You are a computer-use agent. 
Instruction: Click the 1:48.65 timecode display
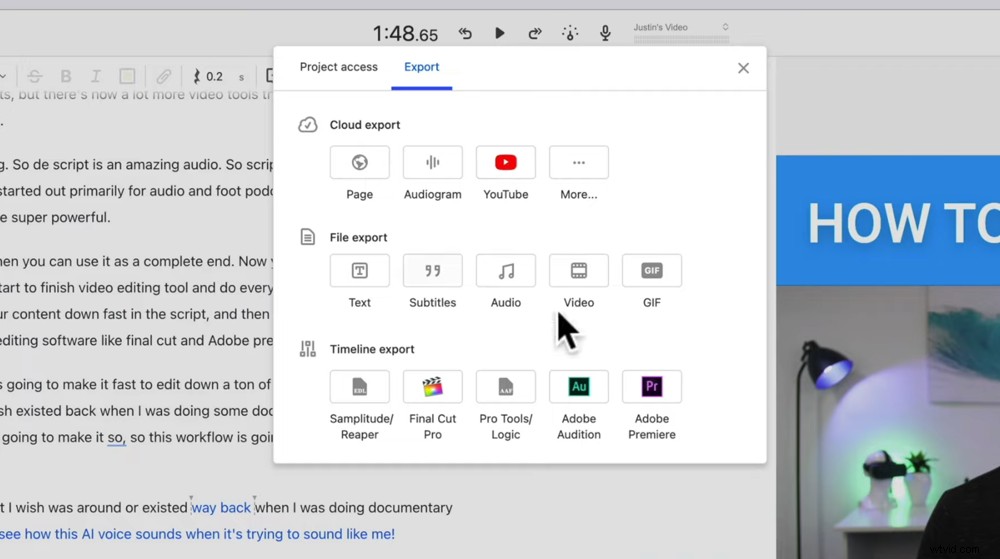coord(405,34)
